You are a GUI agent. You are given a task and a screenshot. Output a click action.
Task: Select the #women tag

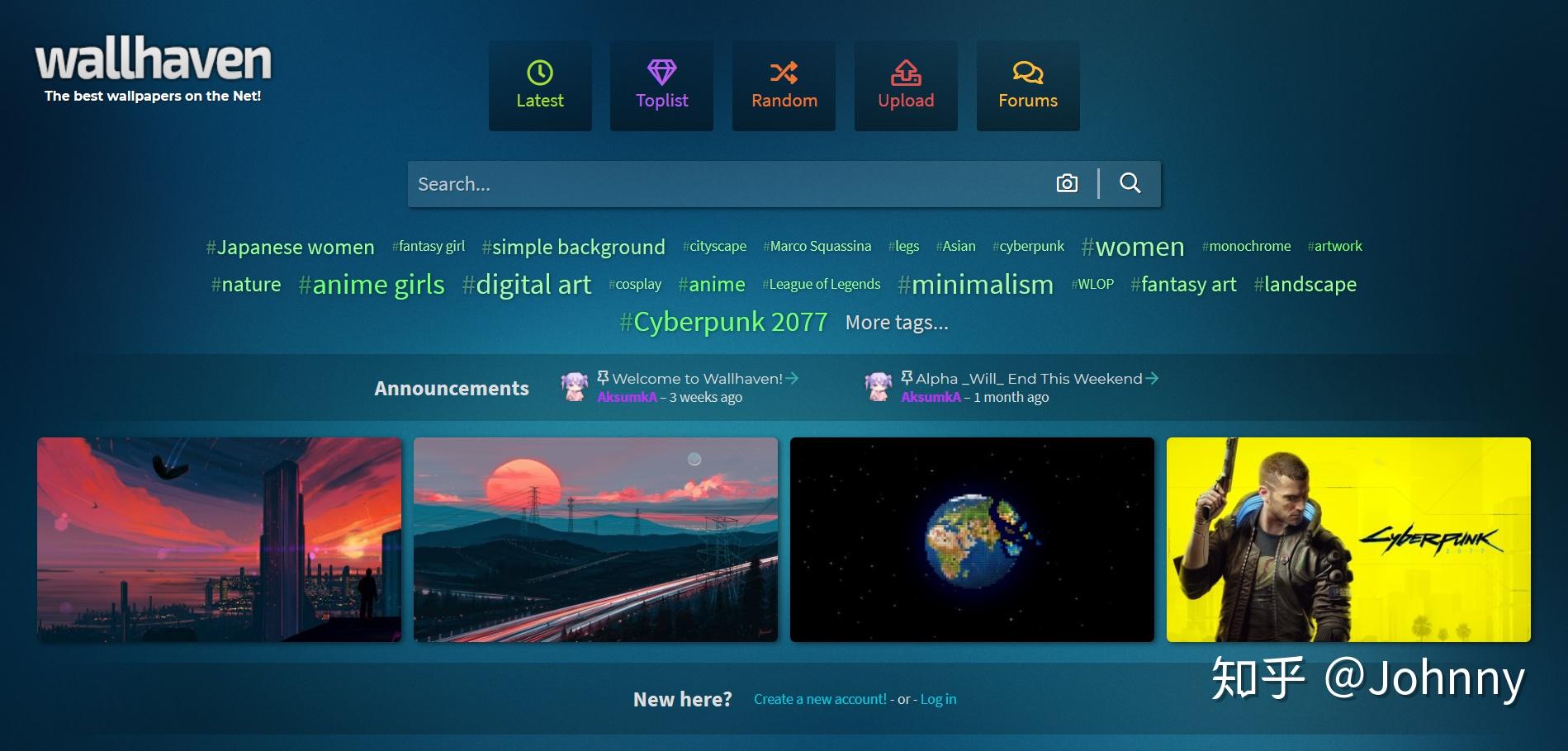tap(1133, 247)
